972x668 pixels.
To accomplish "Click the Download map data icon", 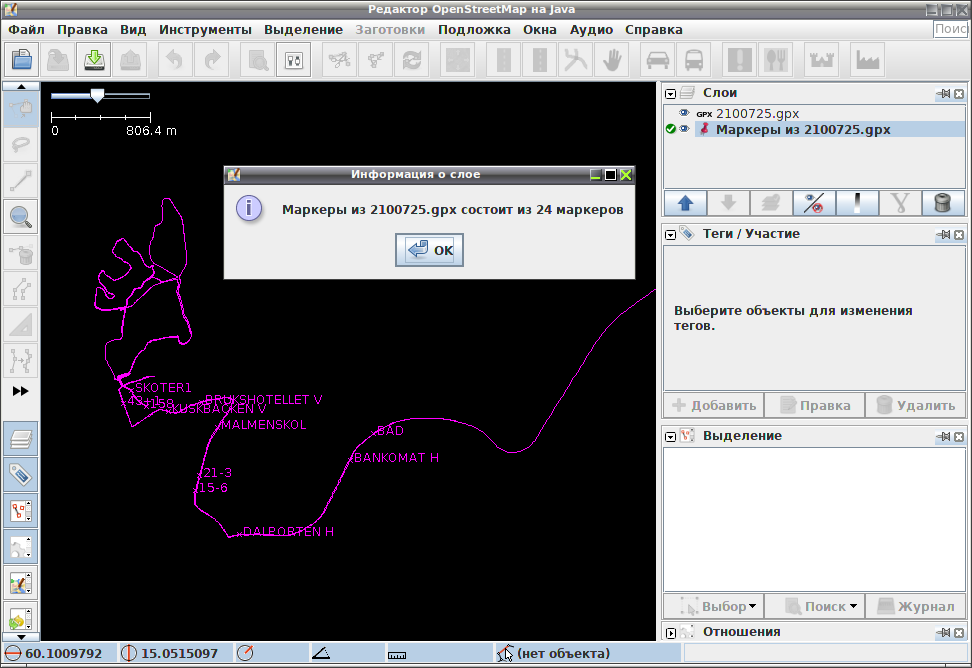I will click(94, 60).
